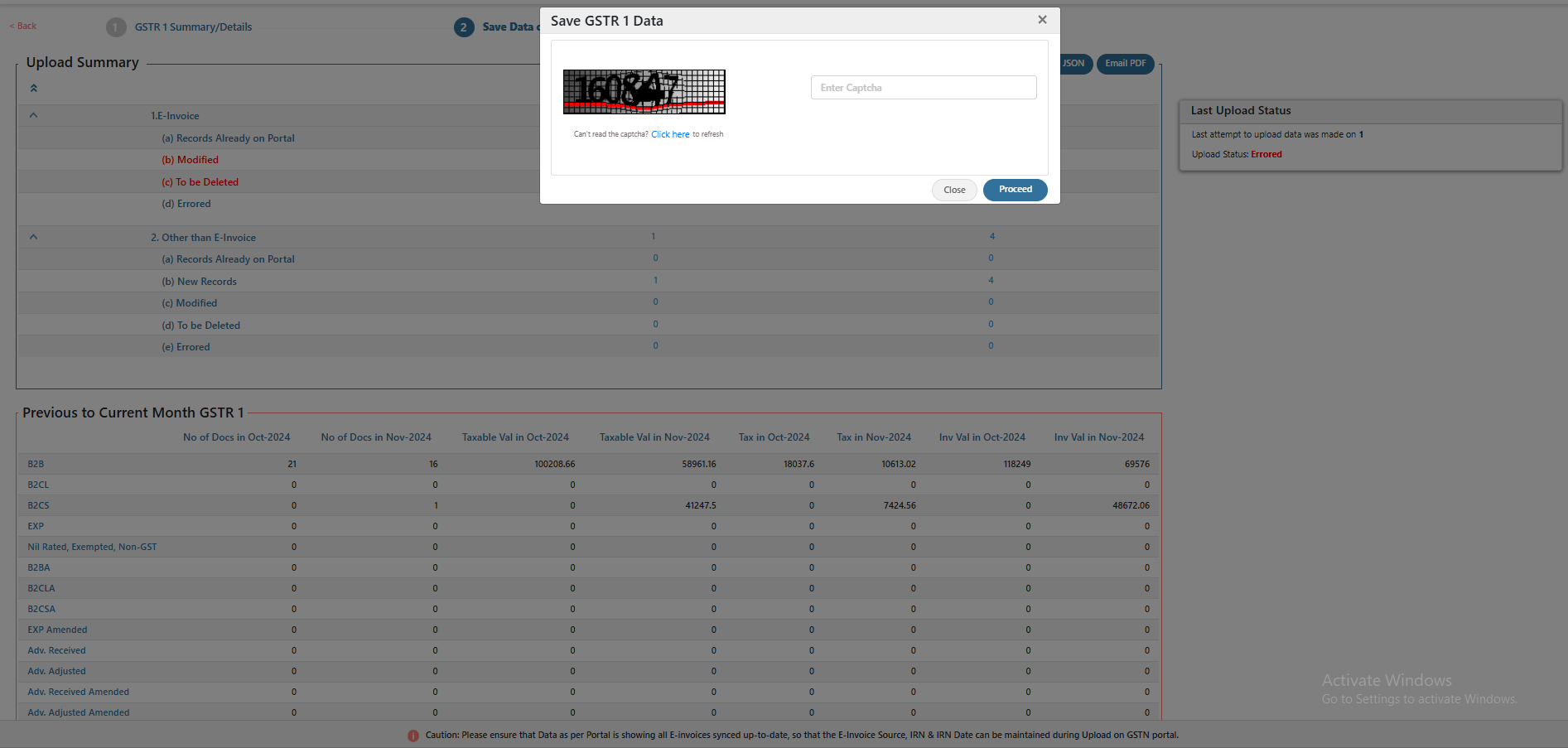Click B2CS tax value 7424.56
Viewport: 1568px width, 748px height.
pyautogui.click(x=900, y=505)
